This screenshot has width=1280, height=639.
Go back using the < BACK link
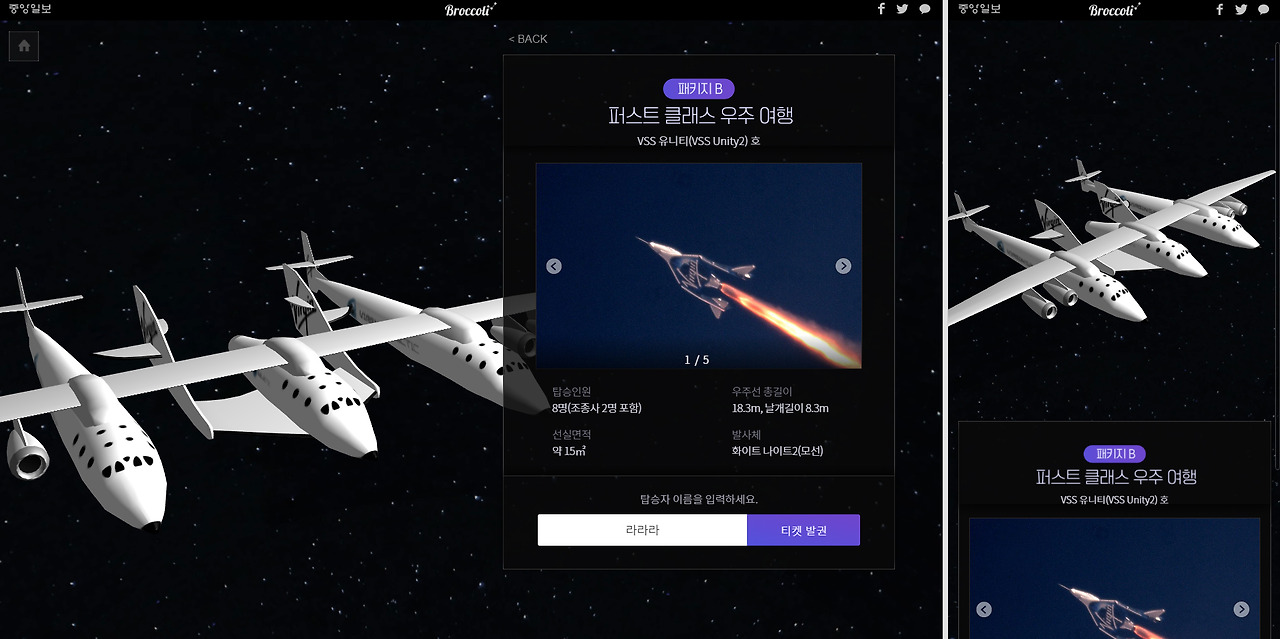click(528, 39)
